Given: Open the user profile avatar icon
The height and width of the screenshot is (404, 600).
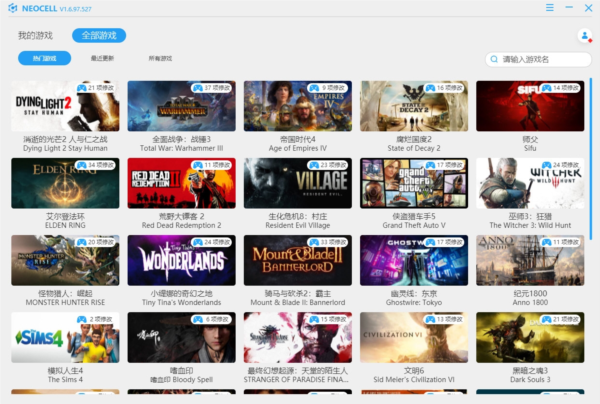Looking at the screenshot, I should (584, 36).
